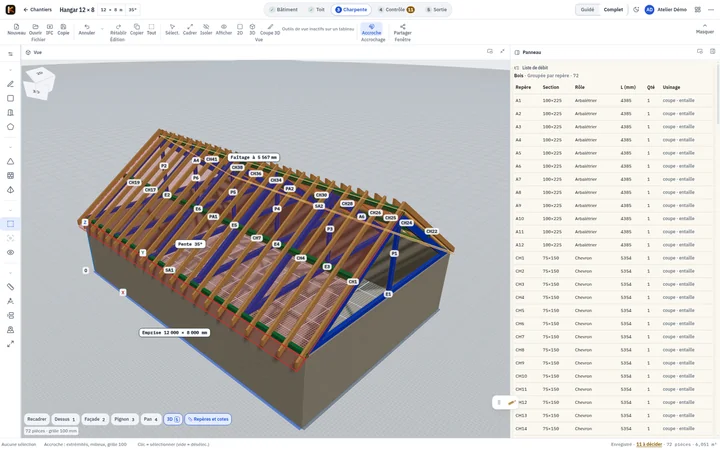720x450 pixels.
Task: Click the Copier toolbar icon
Action: coord(136,29)
